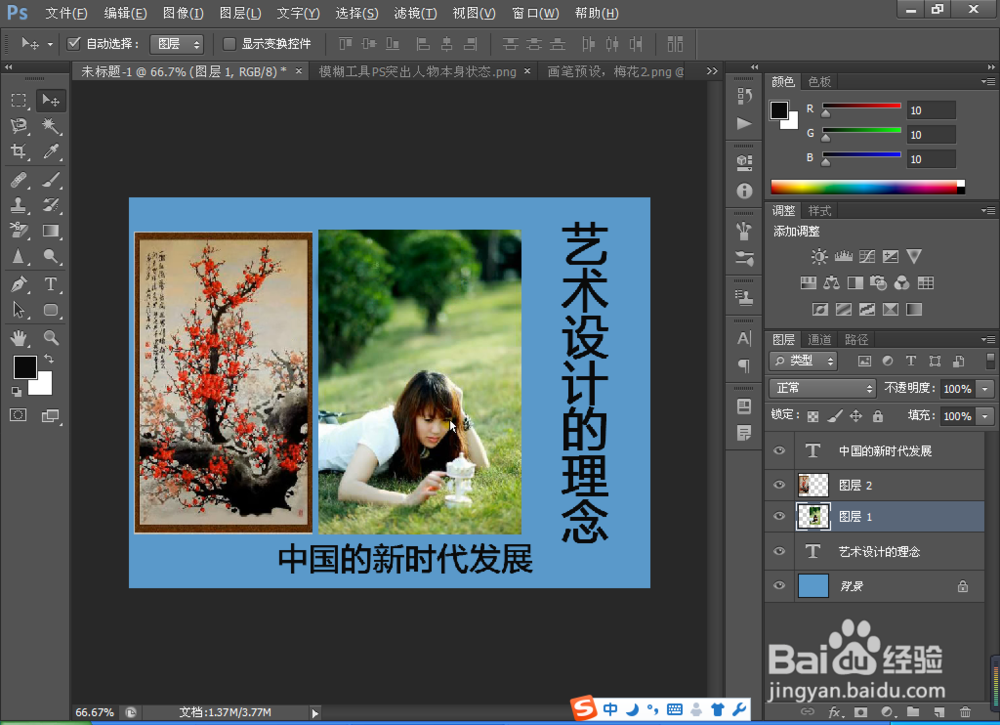Select the Blur tool
Image resolution: width=1000 pixels, height=725 pixels.
click(x=18, y=256)
